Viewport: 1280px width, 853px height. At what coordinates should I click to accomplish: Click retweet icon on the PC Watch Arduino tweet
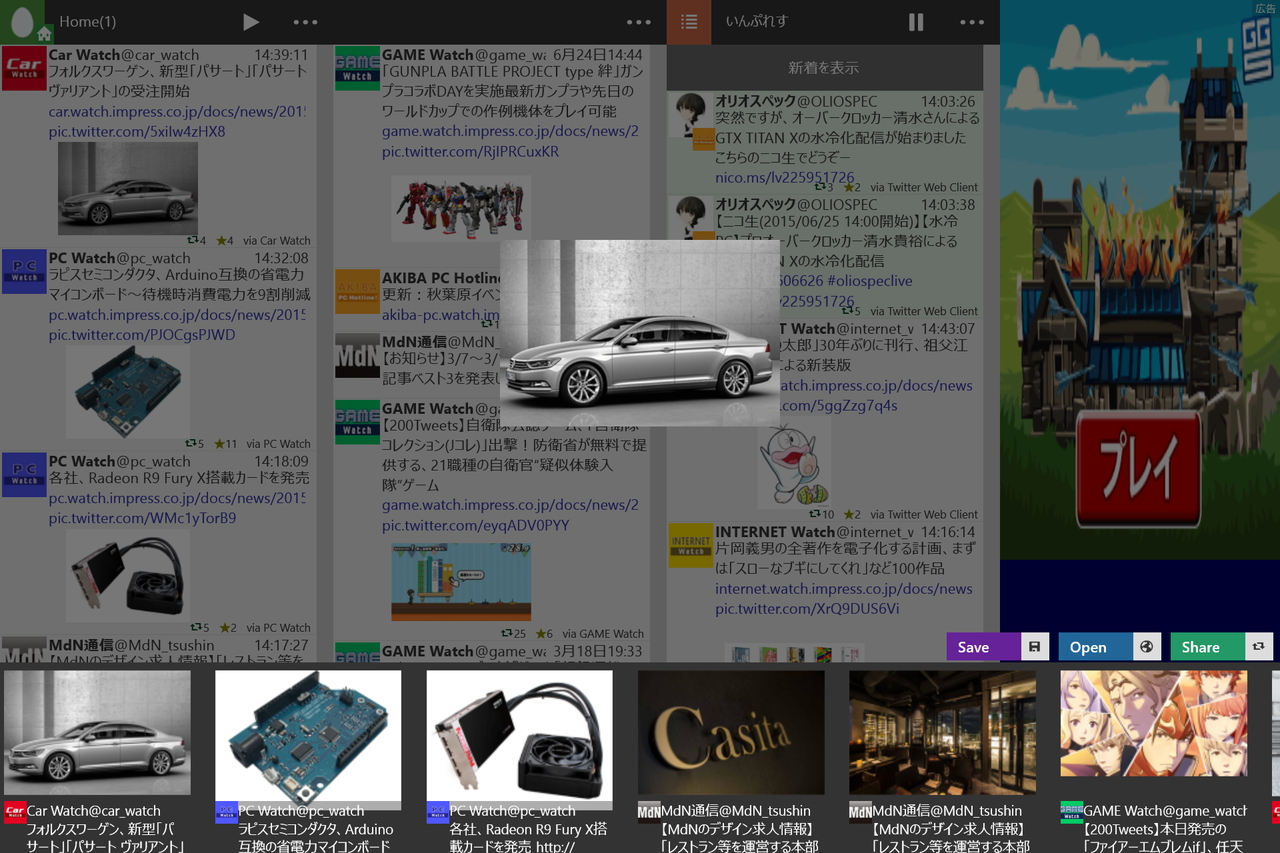pyautogui.click(x=192, y=443)
